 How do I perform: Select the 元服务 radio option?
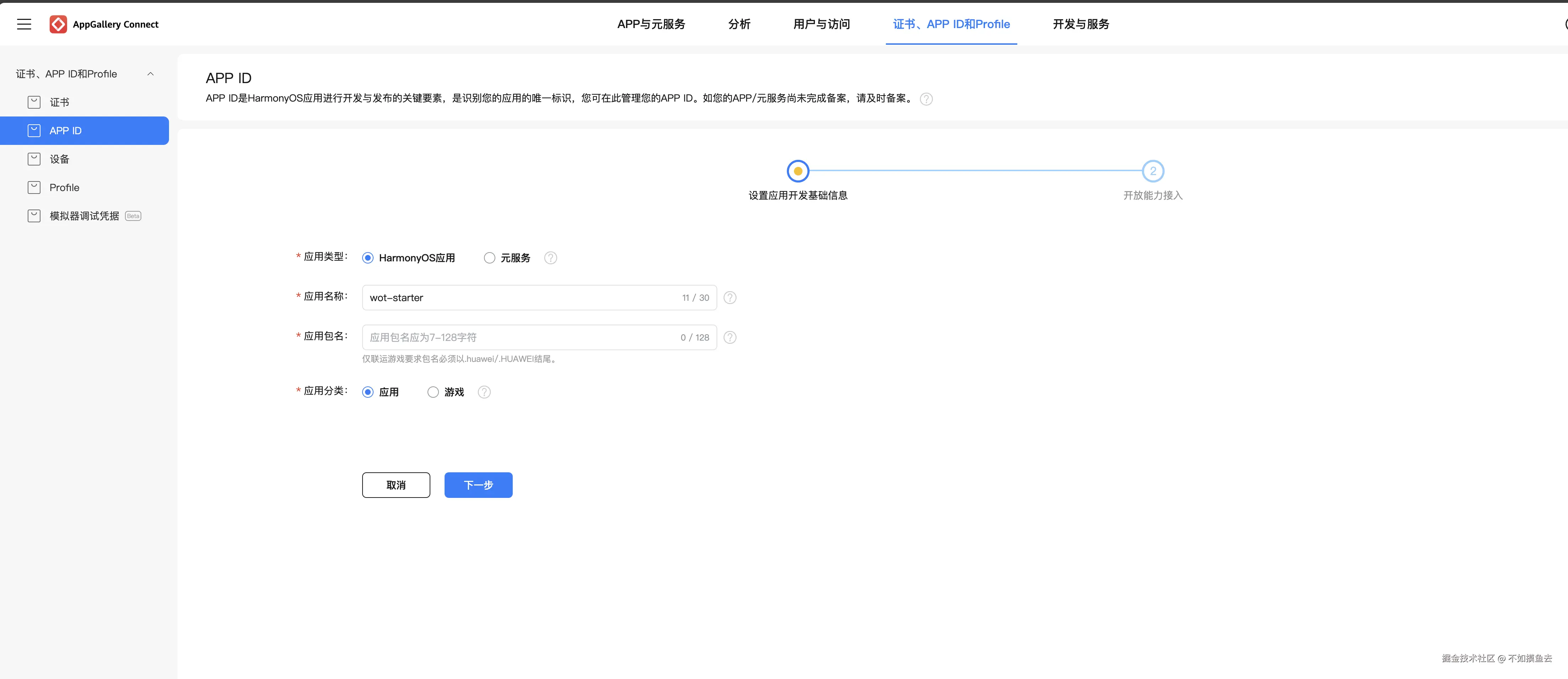point(489,258)
